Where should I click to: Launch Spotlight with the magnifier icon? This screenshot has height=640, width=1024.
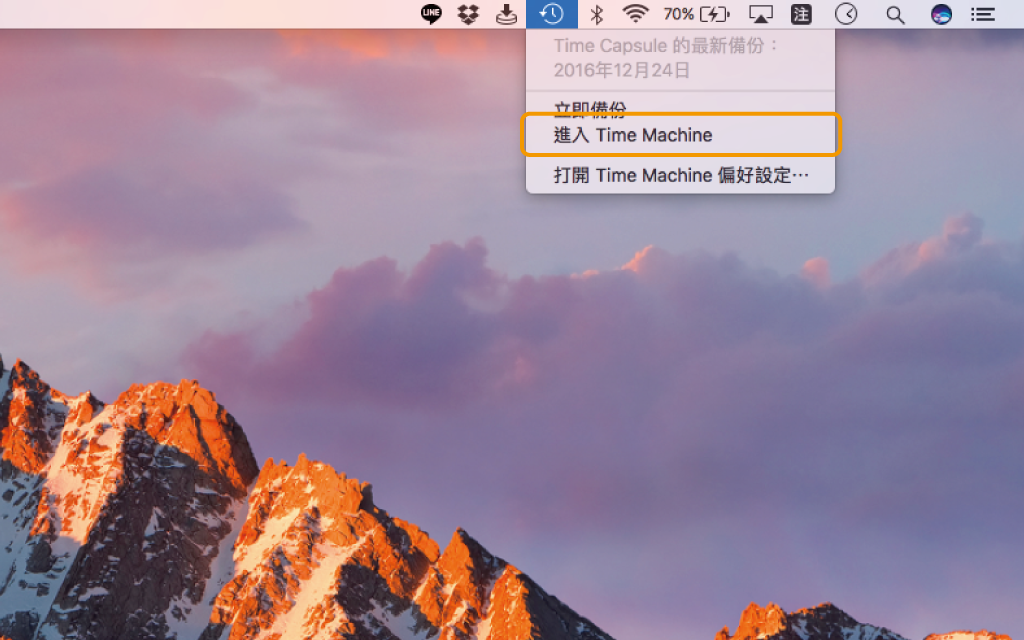(x=895, y=14)
